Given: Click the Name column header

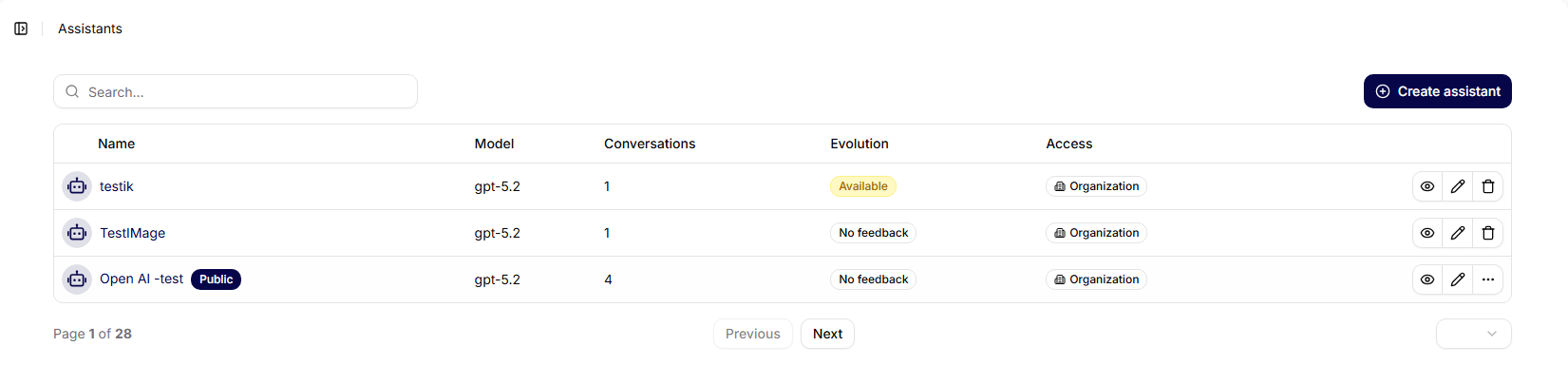Looking at the screenshot, I should tap(116, 144).
